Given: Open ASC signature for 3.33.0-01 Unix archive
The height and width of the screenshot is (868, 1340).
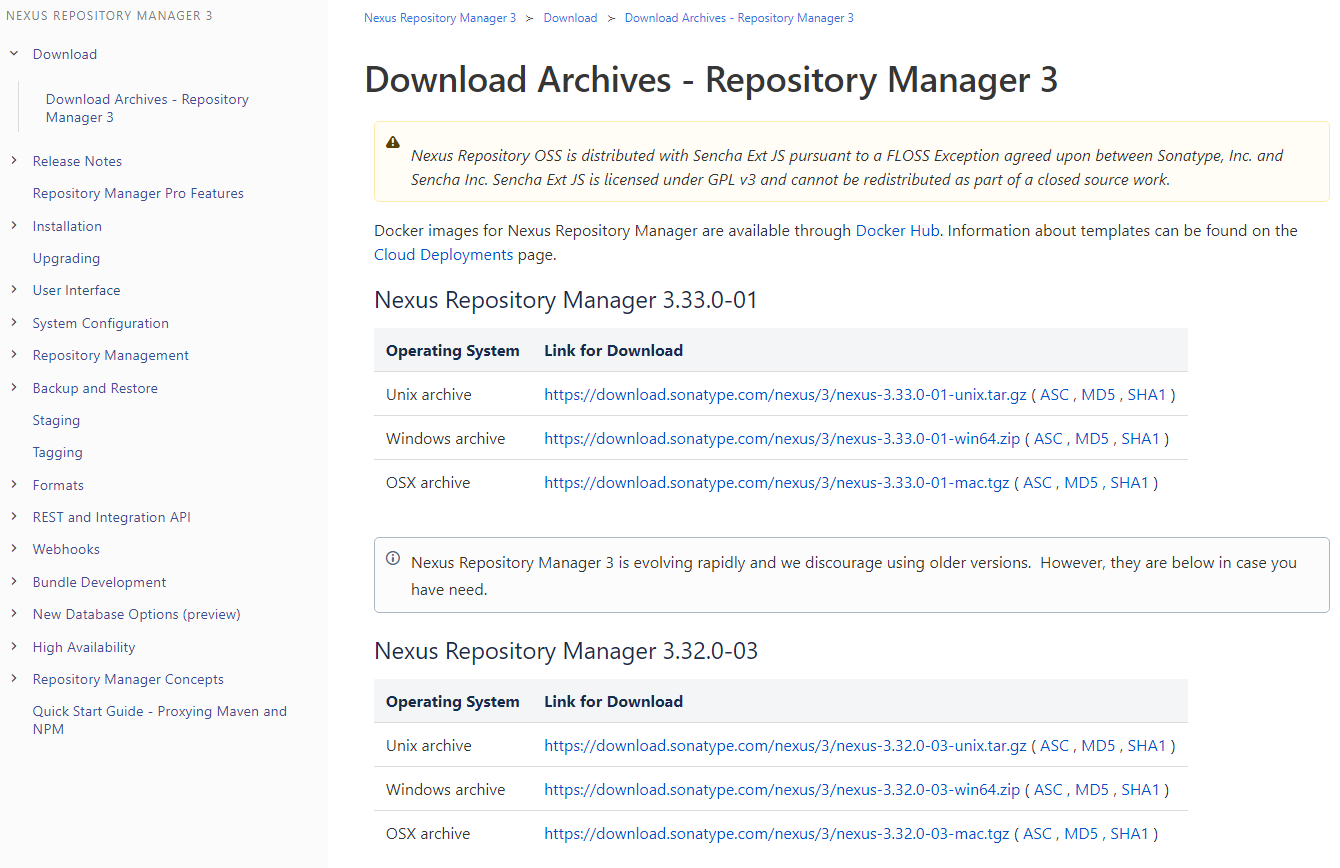Looking at the screenshot, I should pos(1054,394).
